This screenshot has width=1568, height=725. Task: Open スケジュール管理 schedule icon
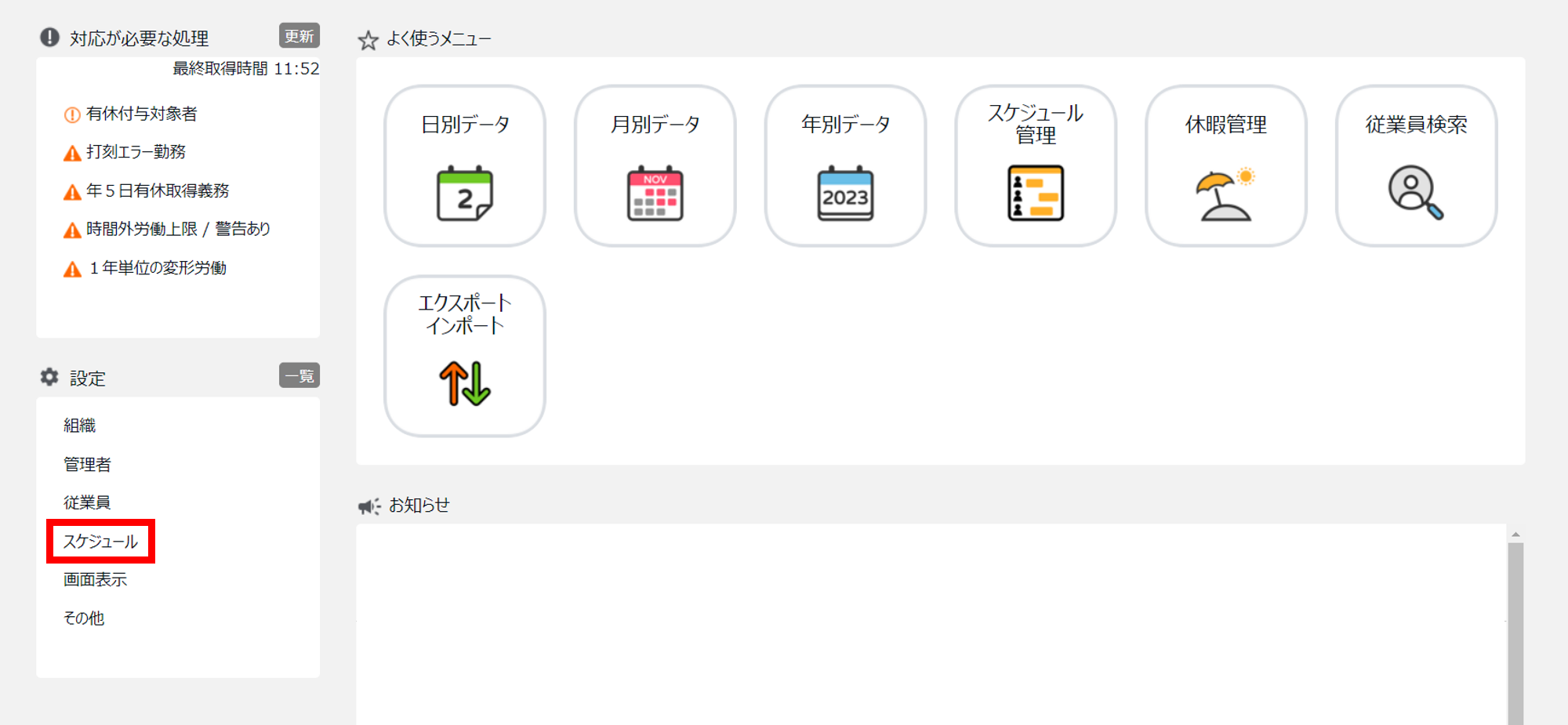[1036, 193]
